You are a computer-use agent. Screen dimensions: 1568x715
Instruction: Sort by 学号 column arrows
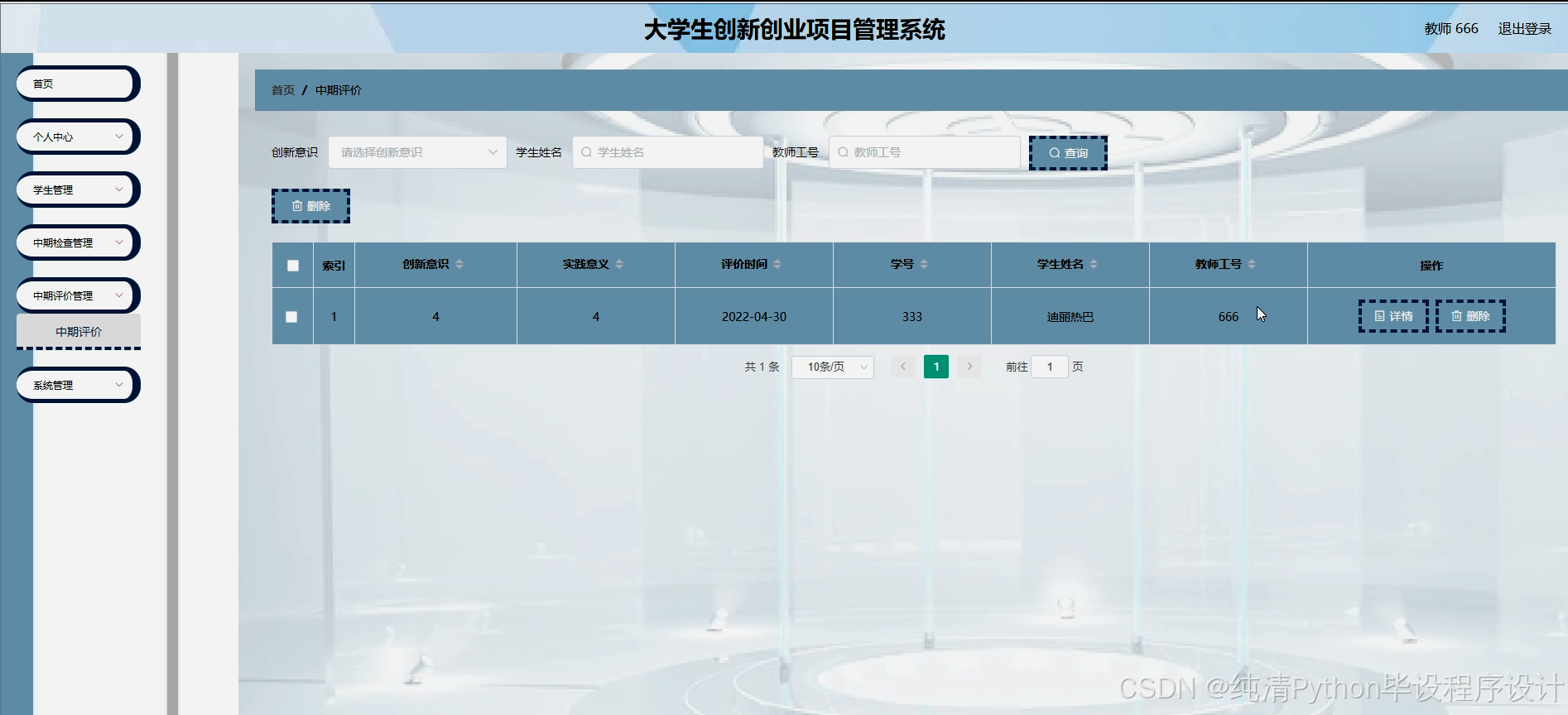tap(924, 265)
